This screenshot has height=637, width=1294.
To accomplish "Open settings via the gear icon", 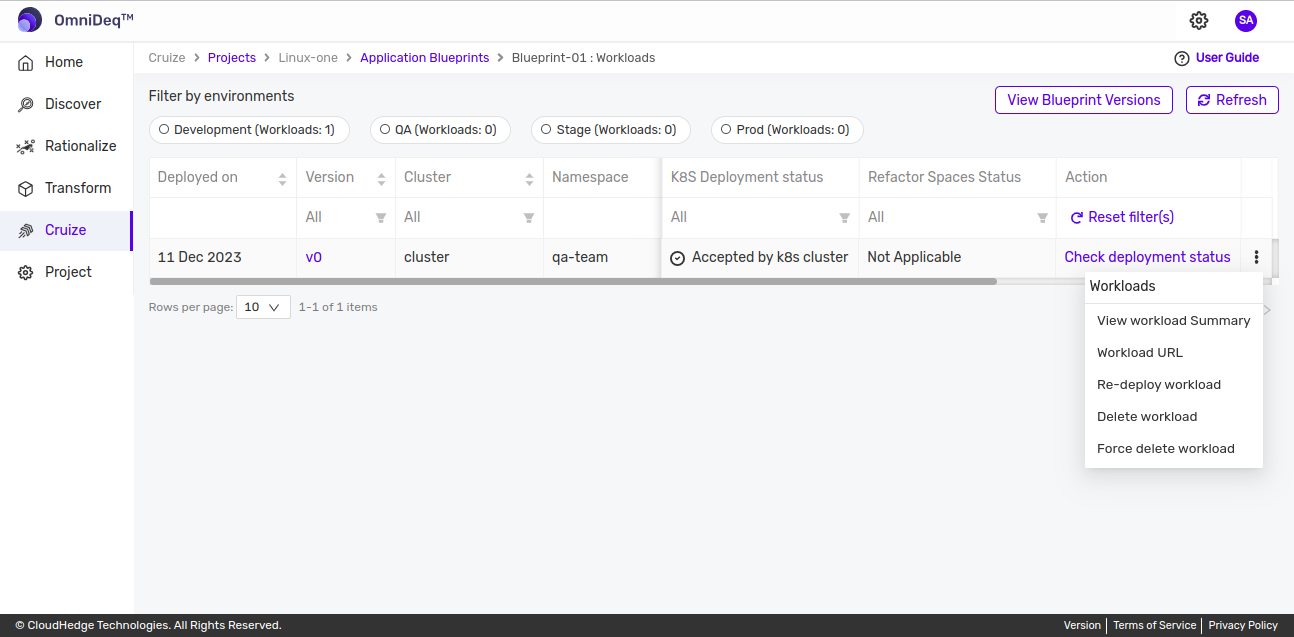I will point(1199,20).
